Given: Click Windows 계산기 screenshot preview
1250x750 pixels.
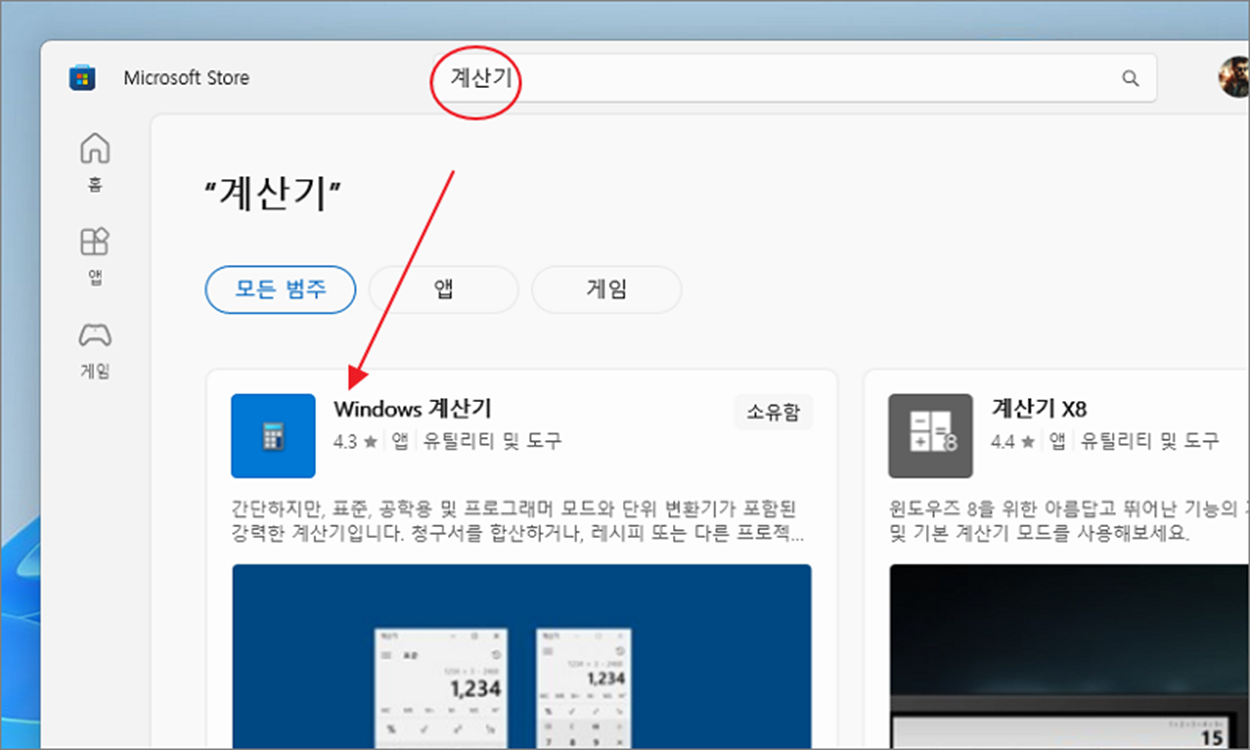Looking at the screenshot, I should click(x=522, y=657).
